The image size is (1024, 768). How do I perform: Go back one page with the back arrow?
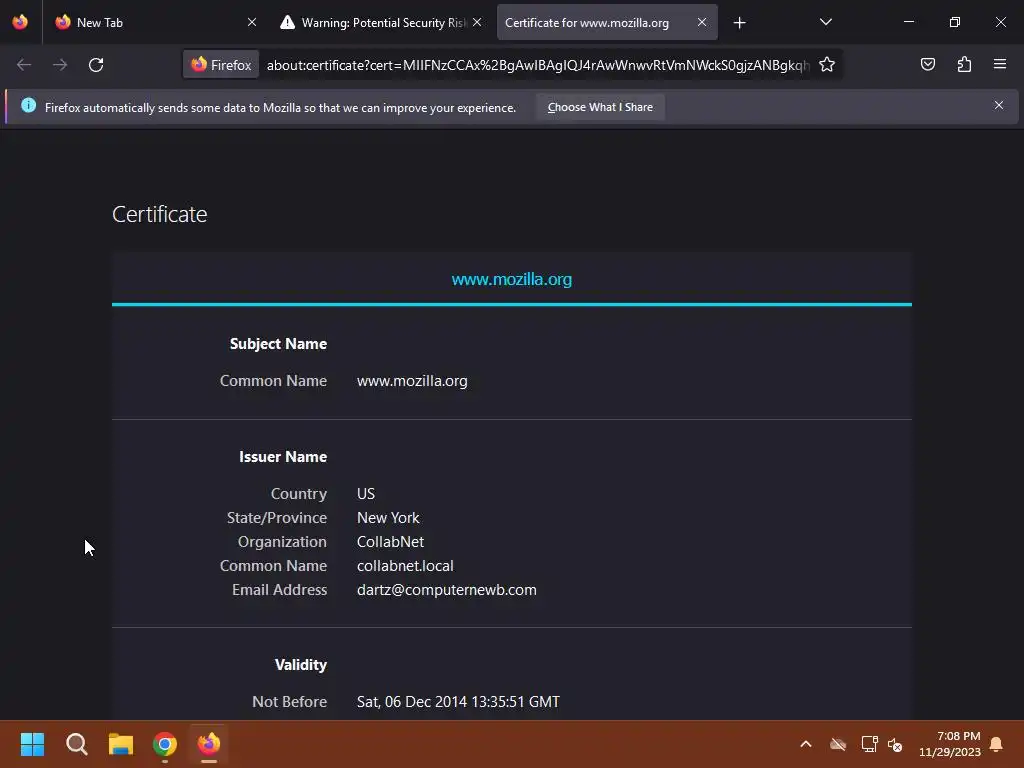pyautogui.click(x=24, y=65)
